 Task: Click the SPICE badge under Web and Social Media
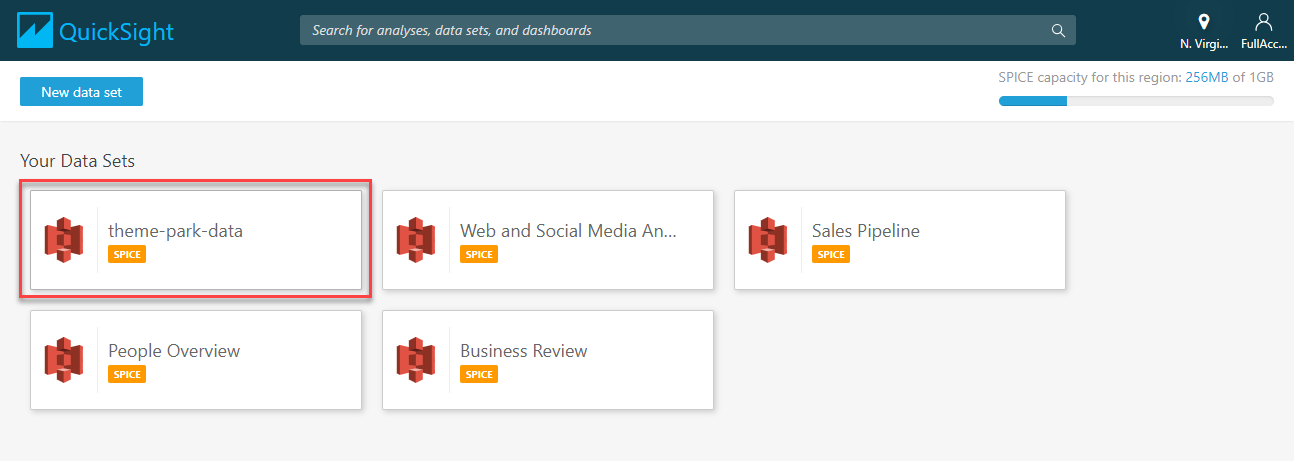(x=479, y=254)
